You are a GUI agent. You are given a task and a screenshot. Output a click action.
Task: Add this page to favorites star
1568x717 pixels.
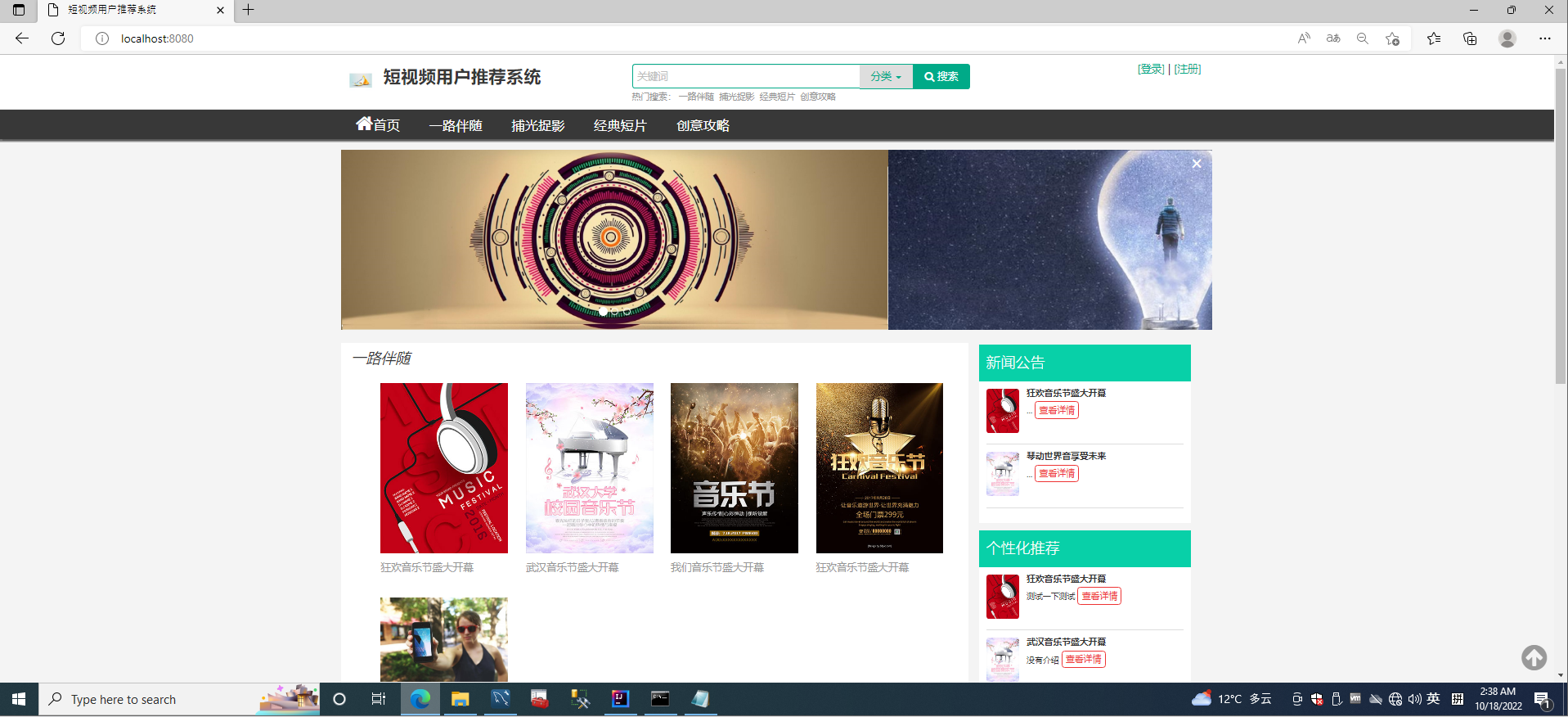(x=1392, y=38)
